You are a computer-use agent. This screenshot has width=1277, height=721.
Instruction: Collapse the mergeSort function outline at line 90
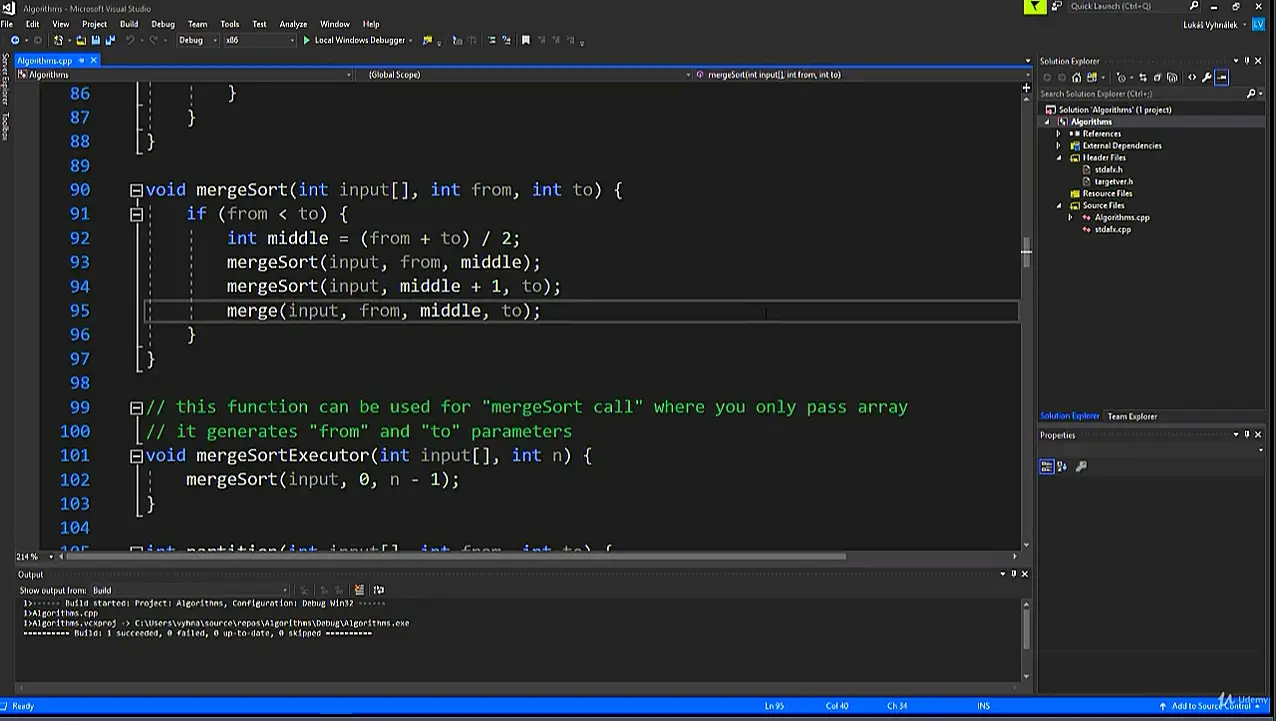136,190
